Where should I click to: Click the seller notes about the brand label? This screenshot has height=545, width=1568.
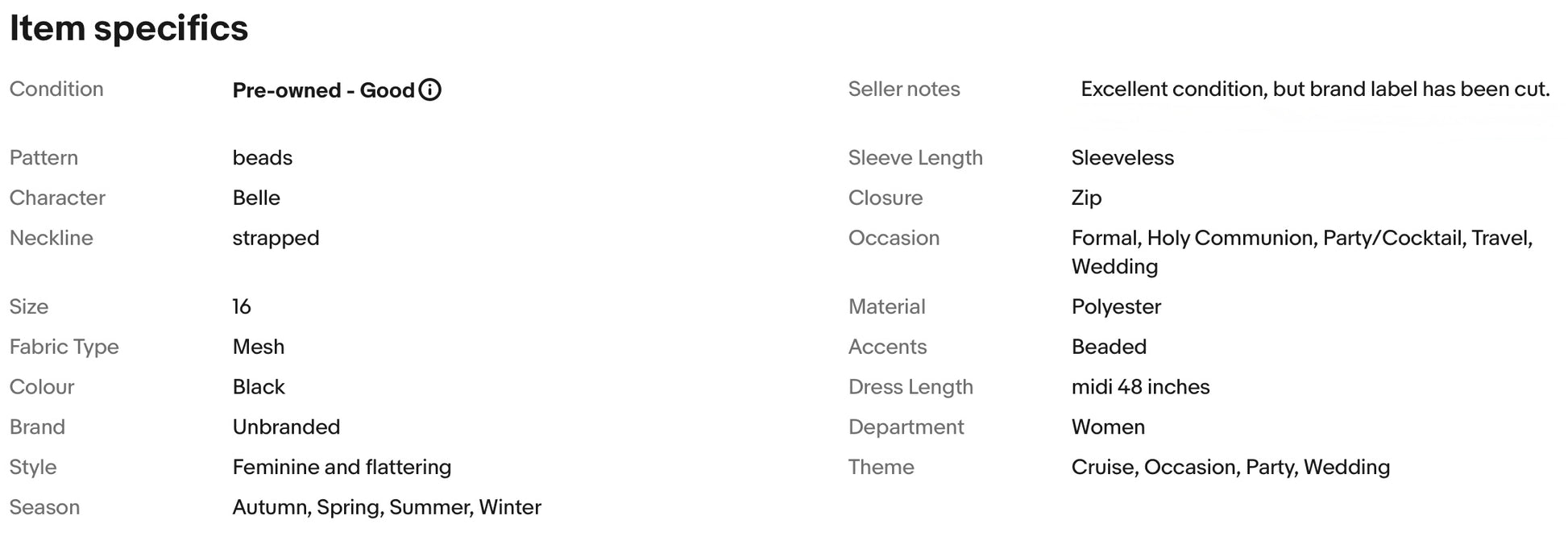(x=1314, y=89)
